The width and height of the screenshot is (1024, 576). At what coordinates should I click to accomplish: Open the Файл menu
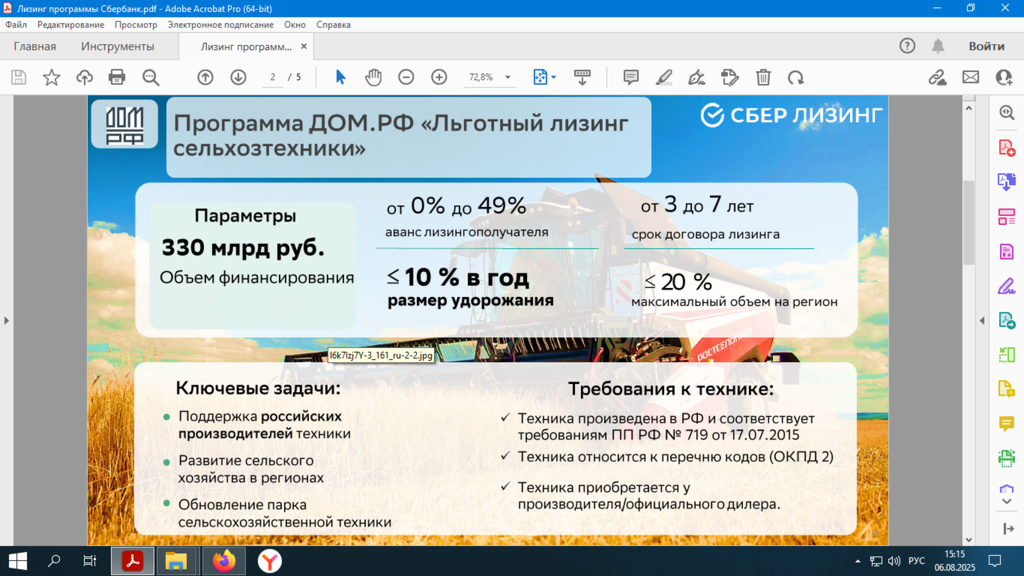tap(16, 25)
